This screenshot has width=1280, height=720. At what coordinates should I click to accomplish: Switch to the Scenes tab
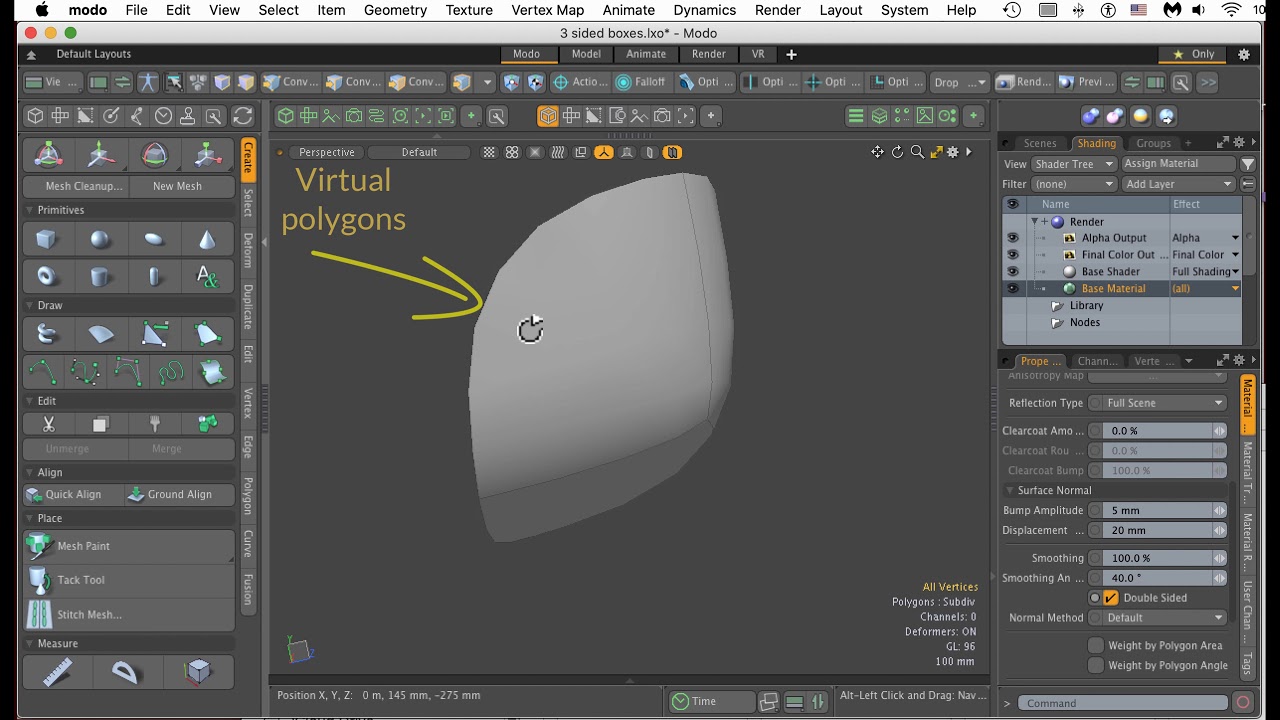tap(1040, 143)
